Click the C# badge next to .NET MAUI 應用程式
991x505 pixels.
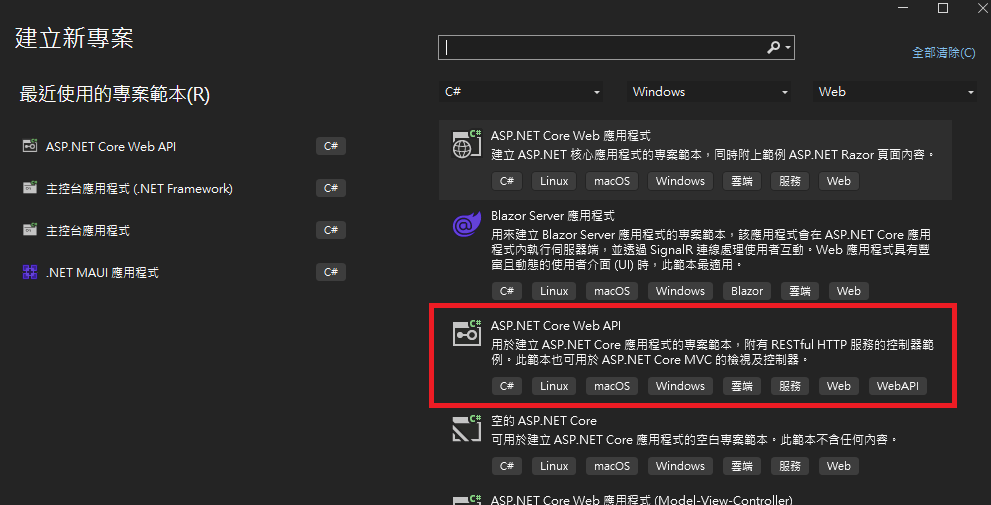[331, 272]
